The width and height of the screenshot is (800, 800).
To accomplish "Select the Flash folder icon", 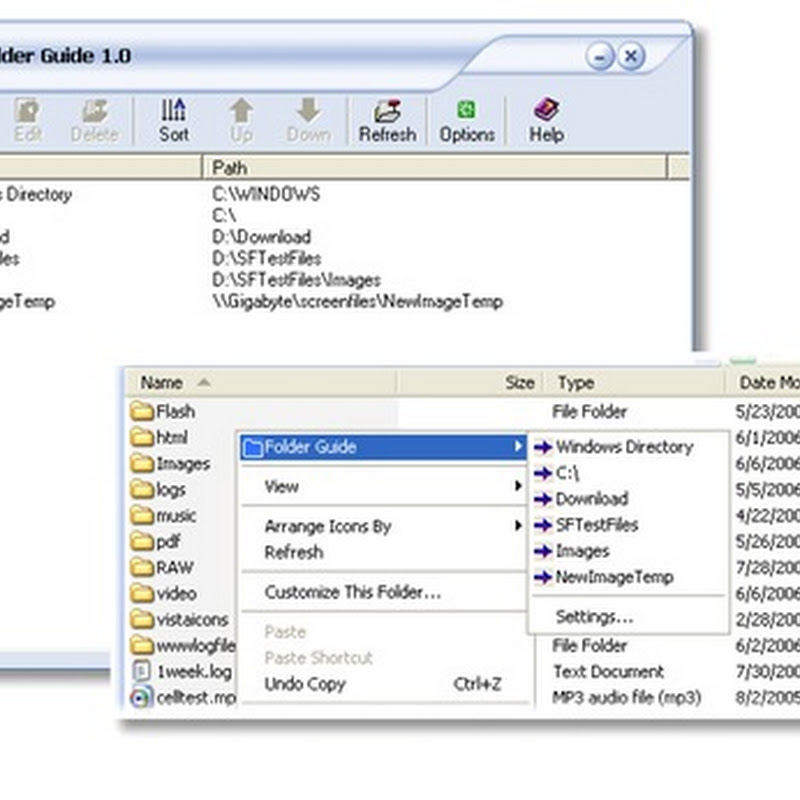I will tap(142, 411).
